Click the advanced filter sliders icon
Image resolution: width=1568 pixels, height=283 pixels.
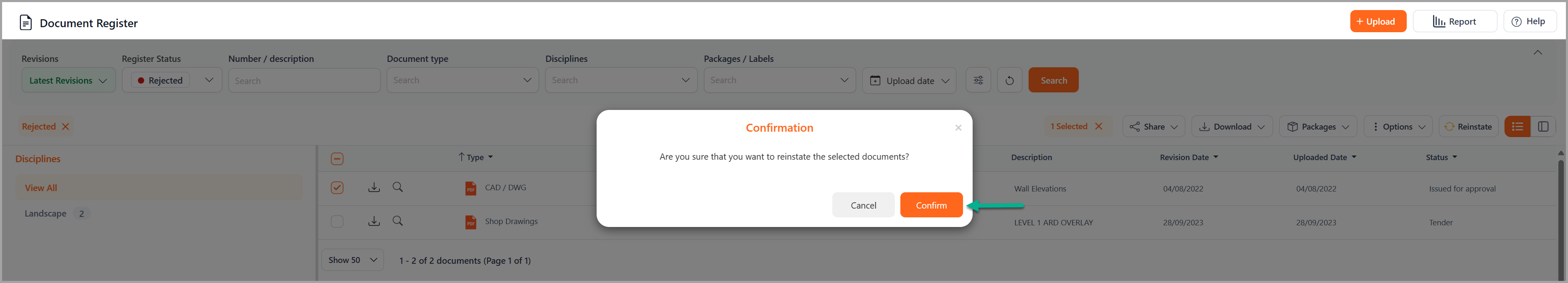point(978,80)
